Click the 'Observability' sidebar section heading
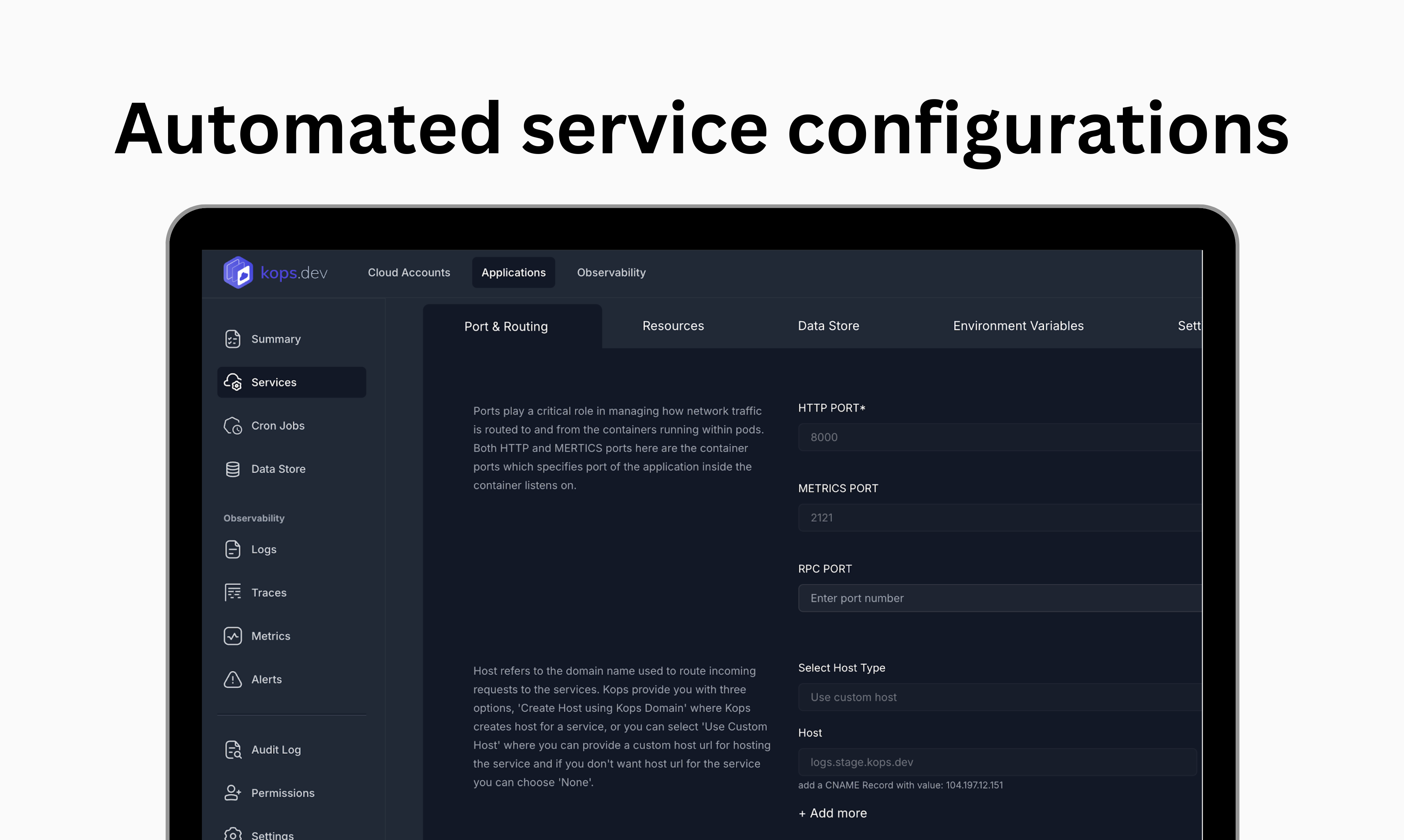 [254, 518]
